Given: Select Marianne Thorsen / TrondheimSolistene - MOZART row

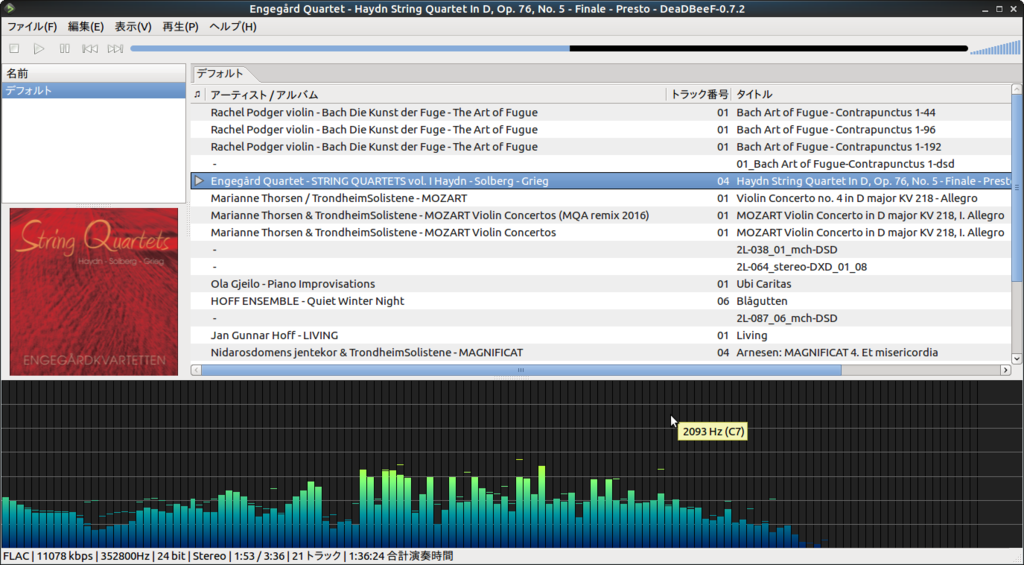Looking at the screenshot, I should tap(601, 198).
